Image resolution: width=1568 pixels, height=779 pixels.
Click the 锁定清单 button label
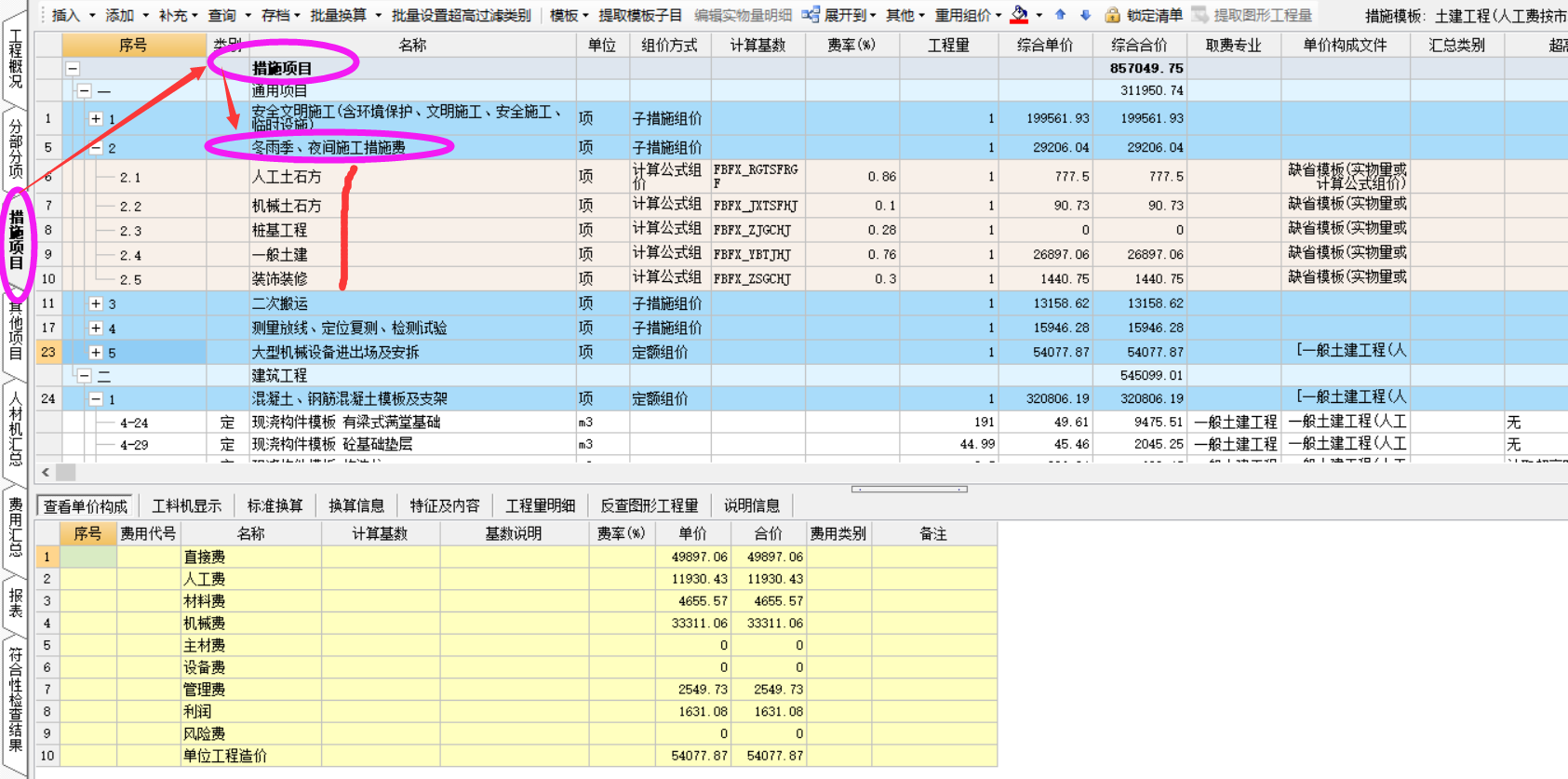point(1154,16)
